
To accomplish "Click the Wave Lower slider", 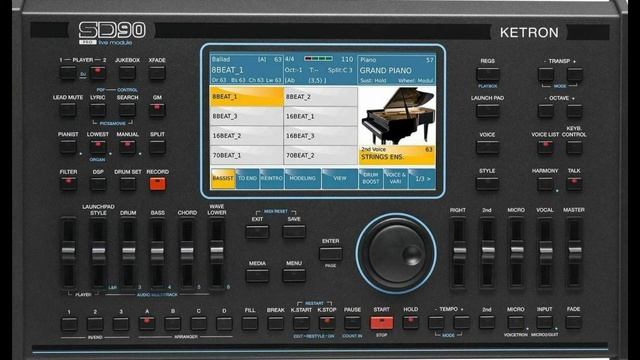I will (x=217, y=250).
